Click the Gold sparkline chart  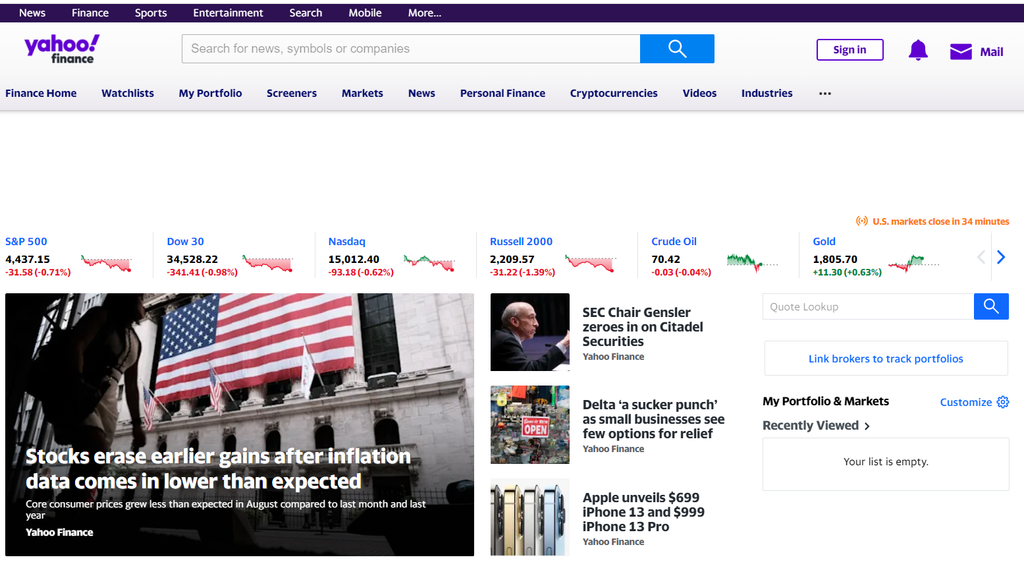click(x=913, y=263)
